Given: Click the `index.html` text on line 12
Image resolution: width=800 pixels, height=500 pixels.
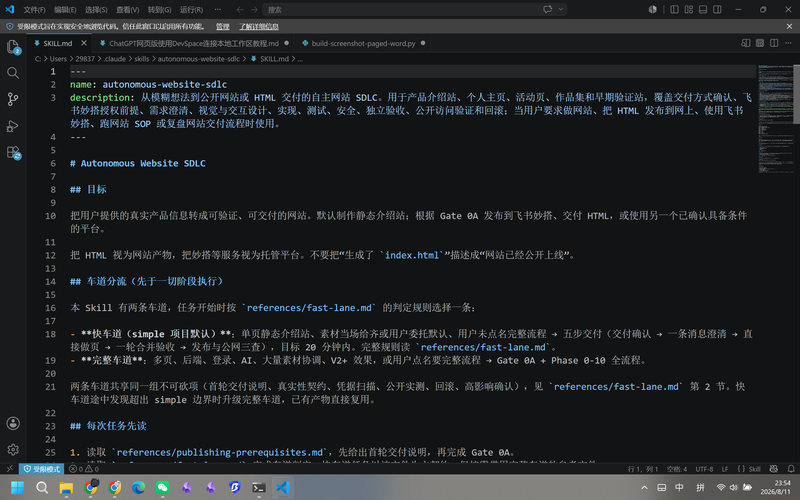Looking at the screenshot, I should 411,255.
